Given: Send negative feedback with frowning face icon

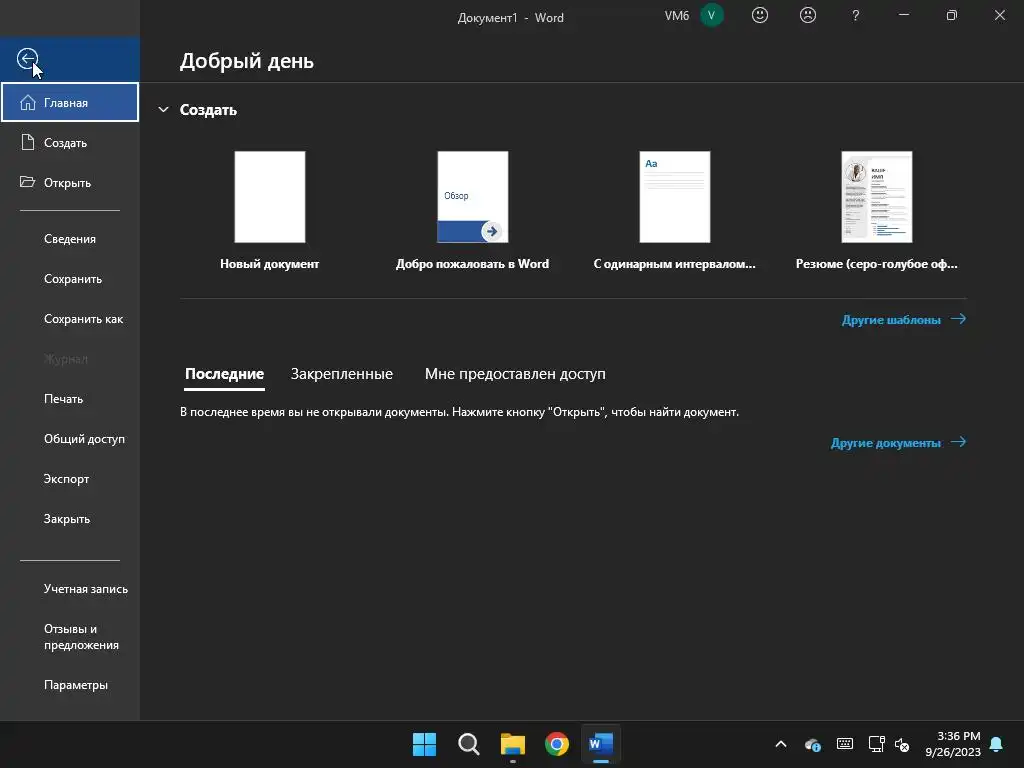Looking at the screenshot, I should point(808,15).
